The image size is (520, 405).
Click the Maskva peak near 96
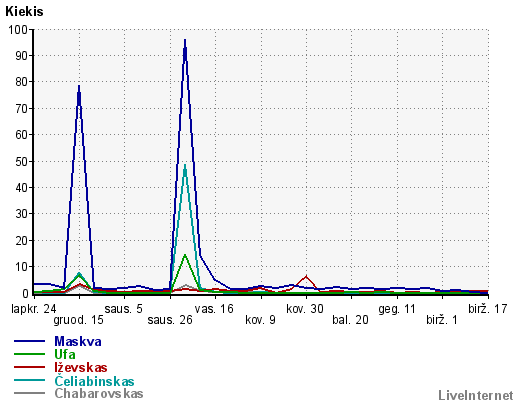(x=185, y=40)
